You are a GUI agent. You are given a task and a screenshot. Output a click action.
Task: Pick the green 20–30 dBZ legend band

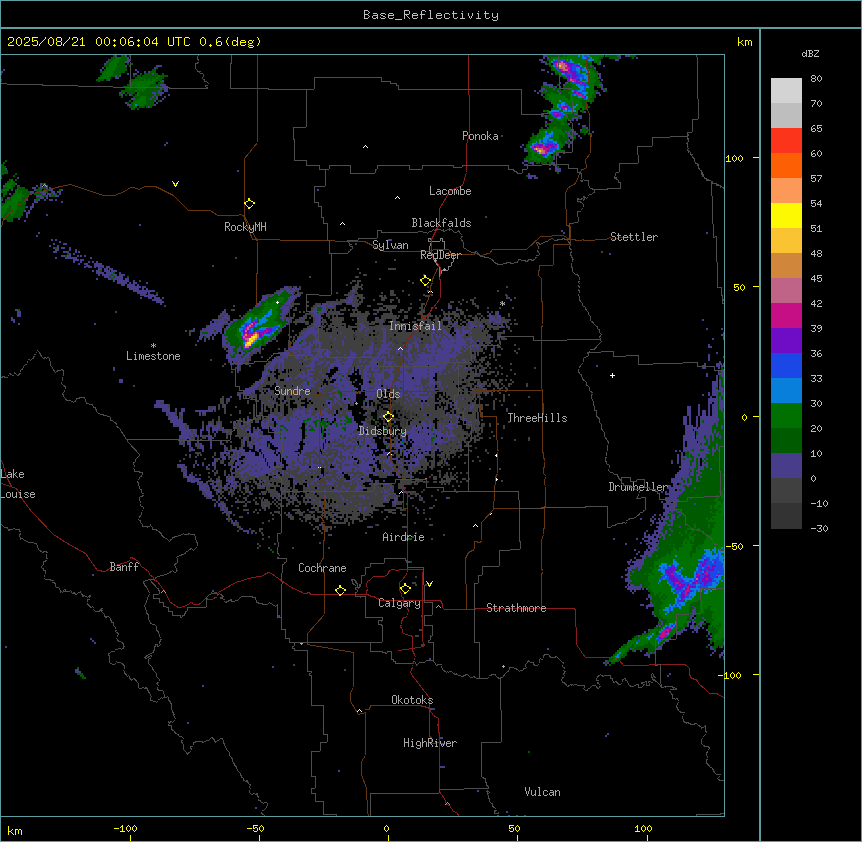[786, 416]
